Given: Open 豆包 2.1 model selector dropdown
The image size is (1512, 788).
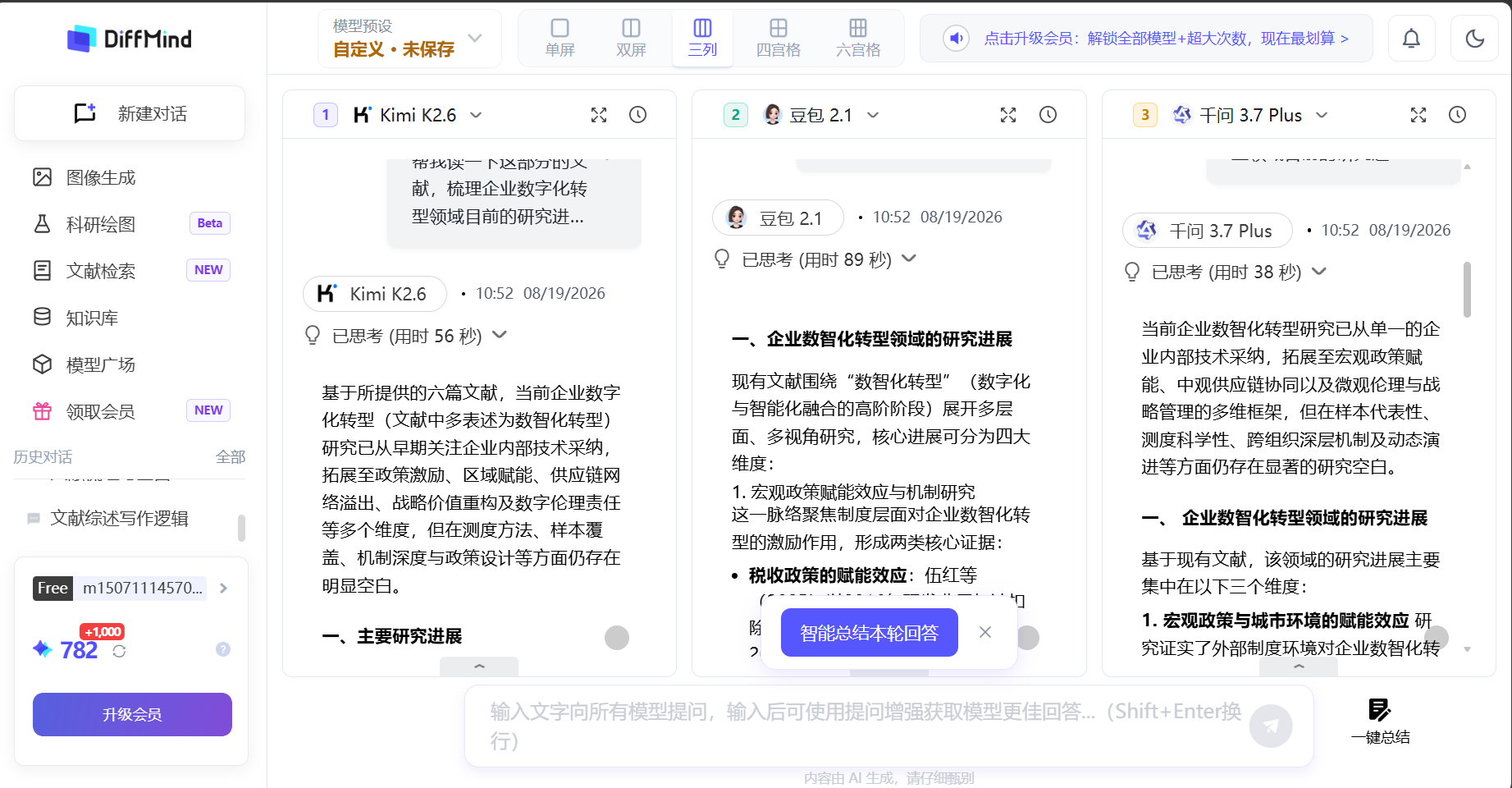Looking at the screenshot, I should 821,115.
